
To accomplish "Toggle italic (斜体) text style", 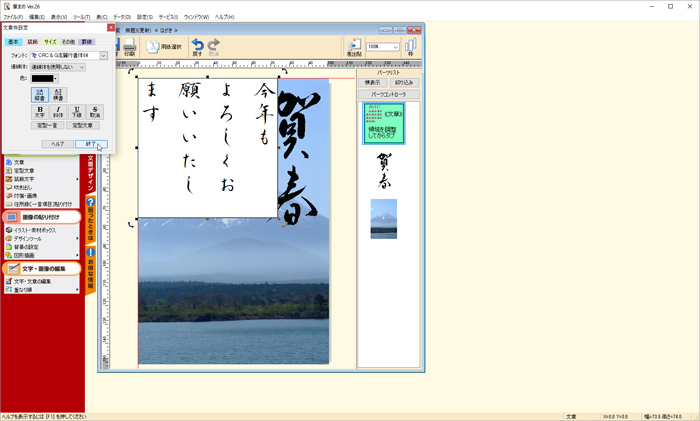I will coord(58,112).
